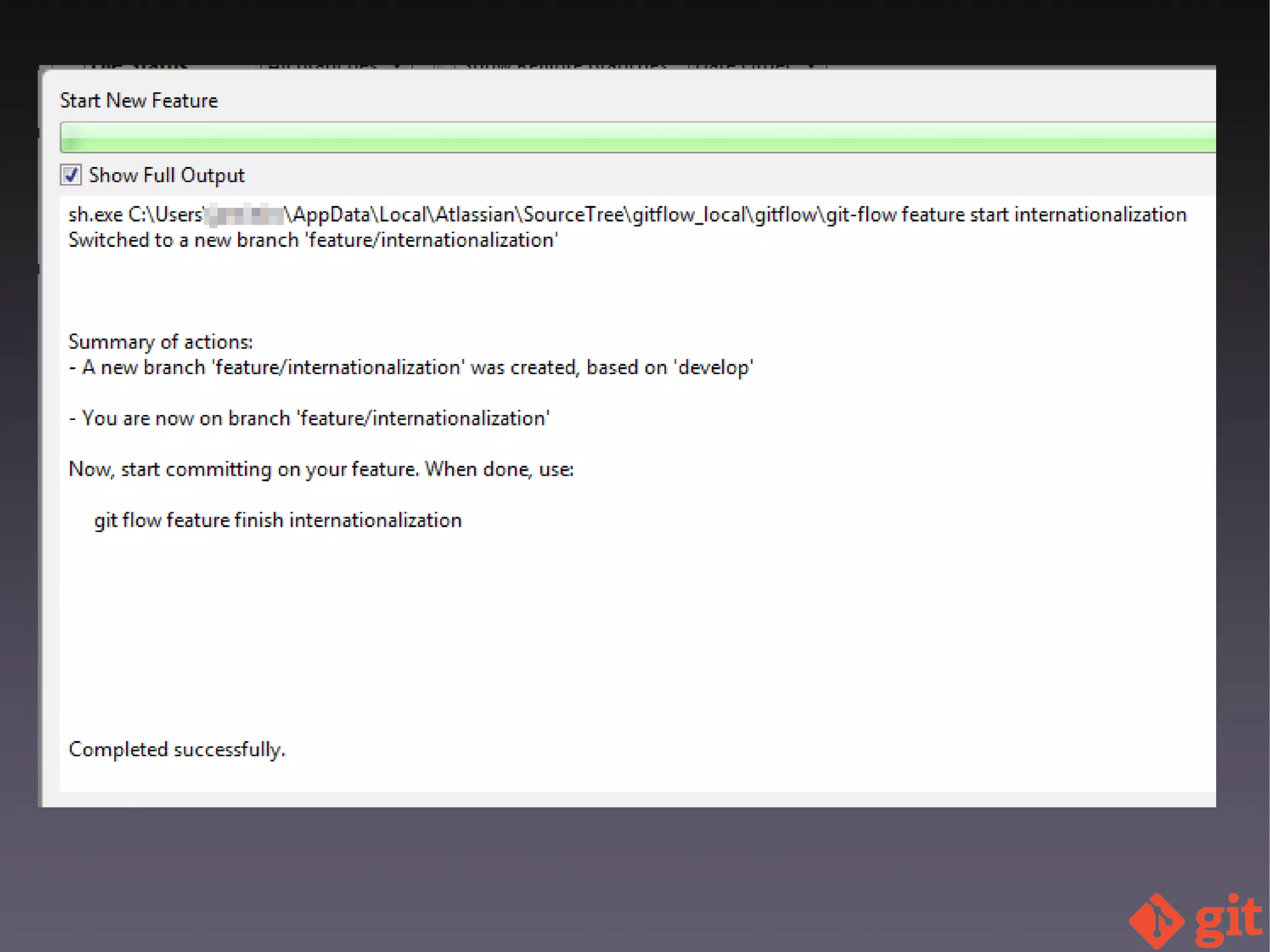Click the line mentioning the 'develop' base branch
The width and height of the screenshot is (1270, 952).
click(x=411, y=367)
